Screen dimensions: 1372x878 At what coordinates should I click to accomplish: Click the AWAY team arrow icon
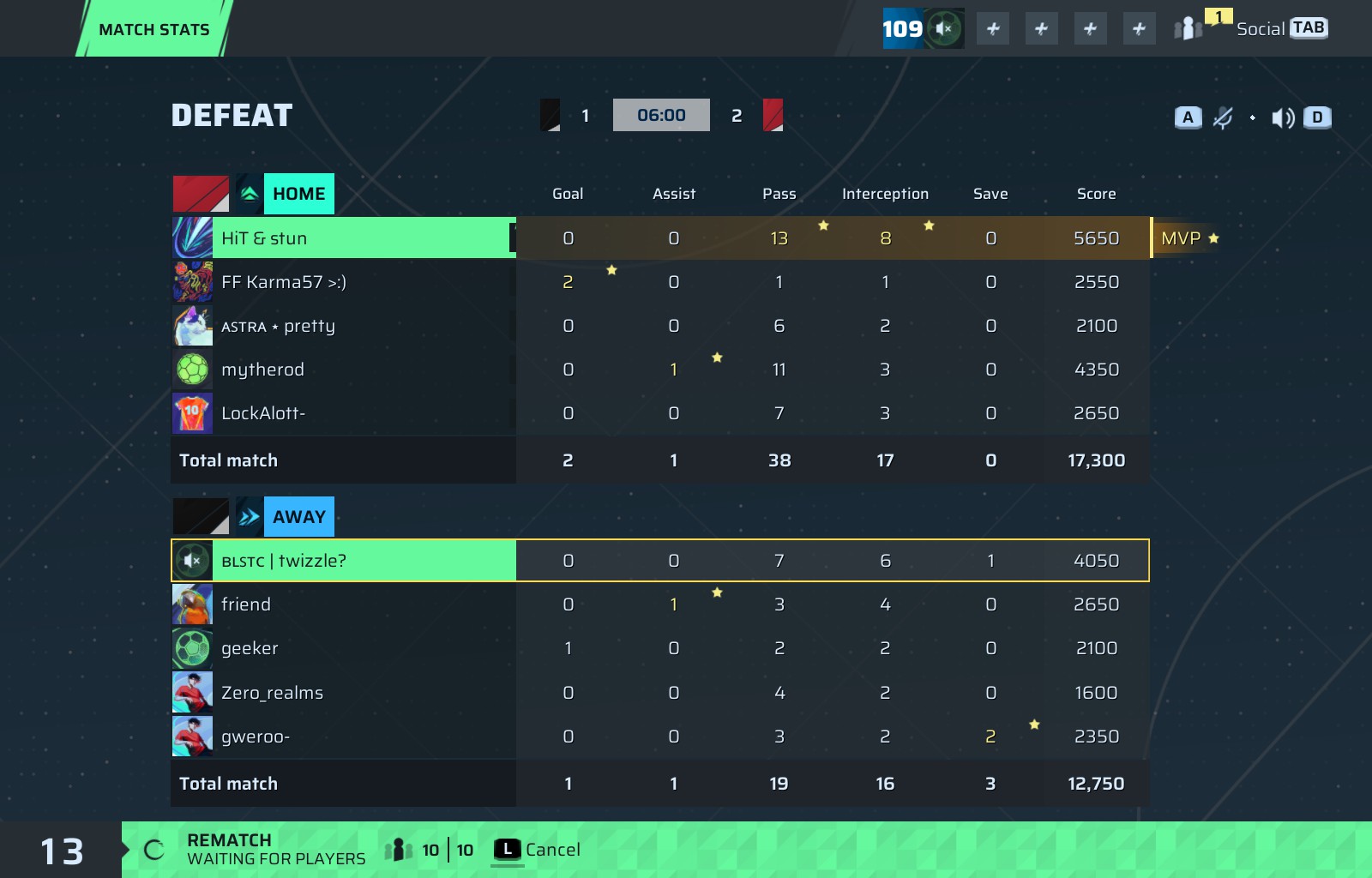[x=250, y=517]
